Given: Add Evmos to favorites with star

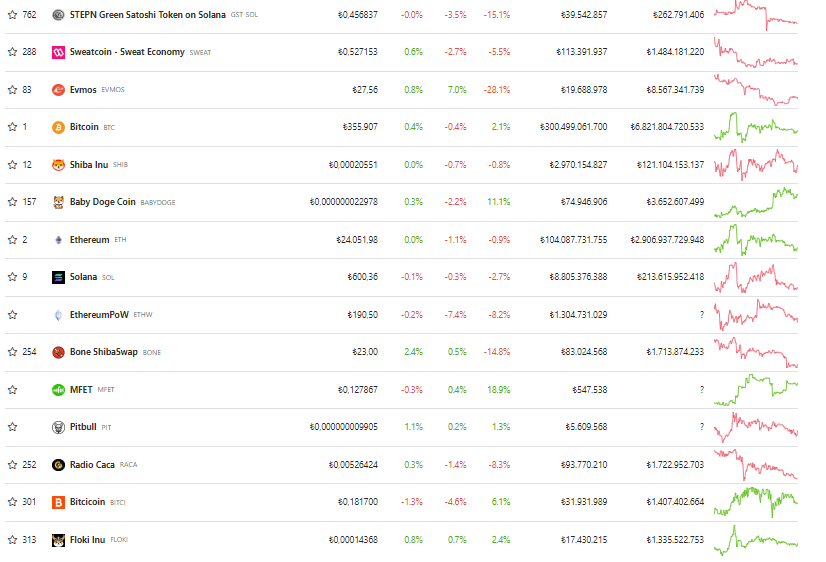Looking at the screenshot, I should [x=13, y=90].
